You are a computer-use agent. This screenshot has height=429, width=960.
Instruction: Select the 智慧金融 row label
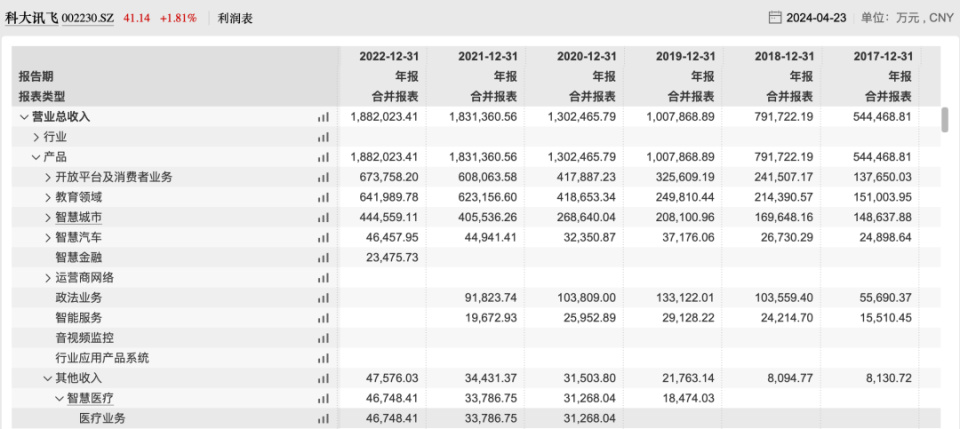78,258
